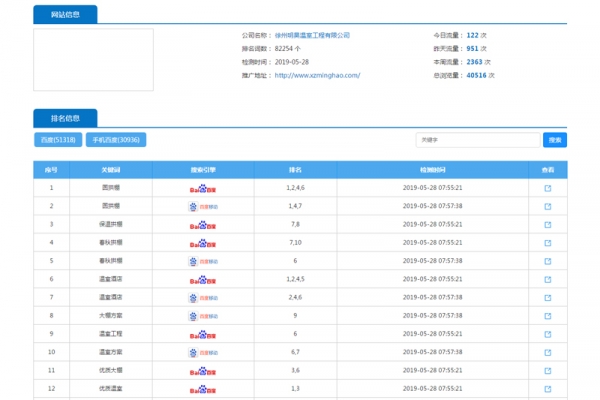Click ranking cell 1,2,4,5
Viewport: 600px width, 400px height.
point(295,279)
